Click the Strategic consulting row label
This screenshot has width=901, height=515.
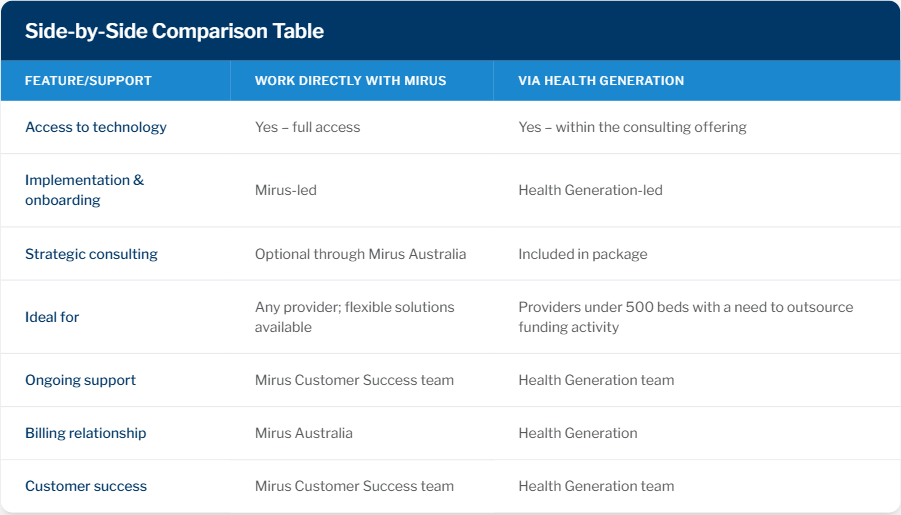click(x=91, y=254)
